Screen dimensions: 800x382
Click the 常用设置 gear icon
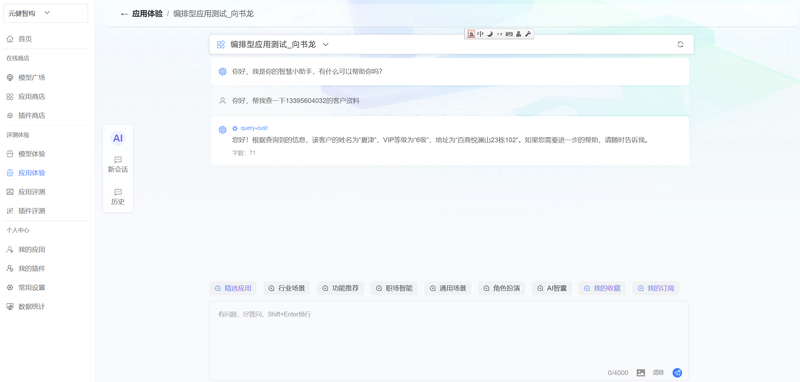(x=10, y=287)
